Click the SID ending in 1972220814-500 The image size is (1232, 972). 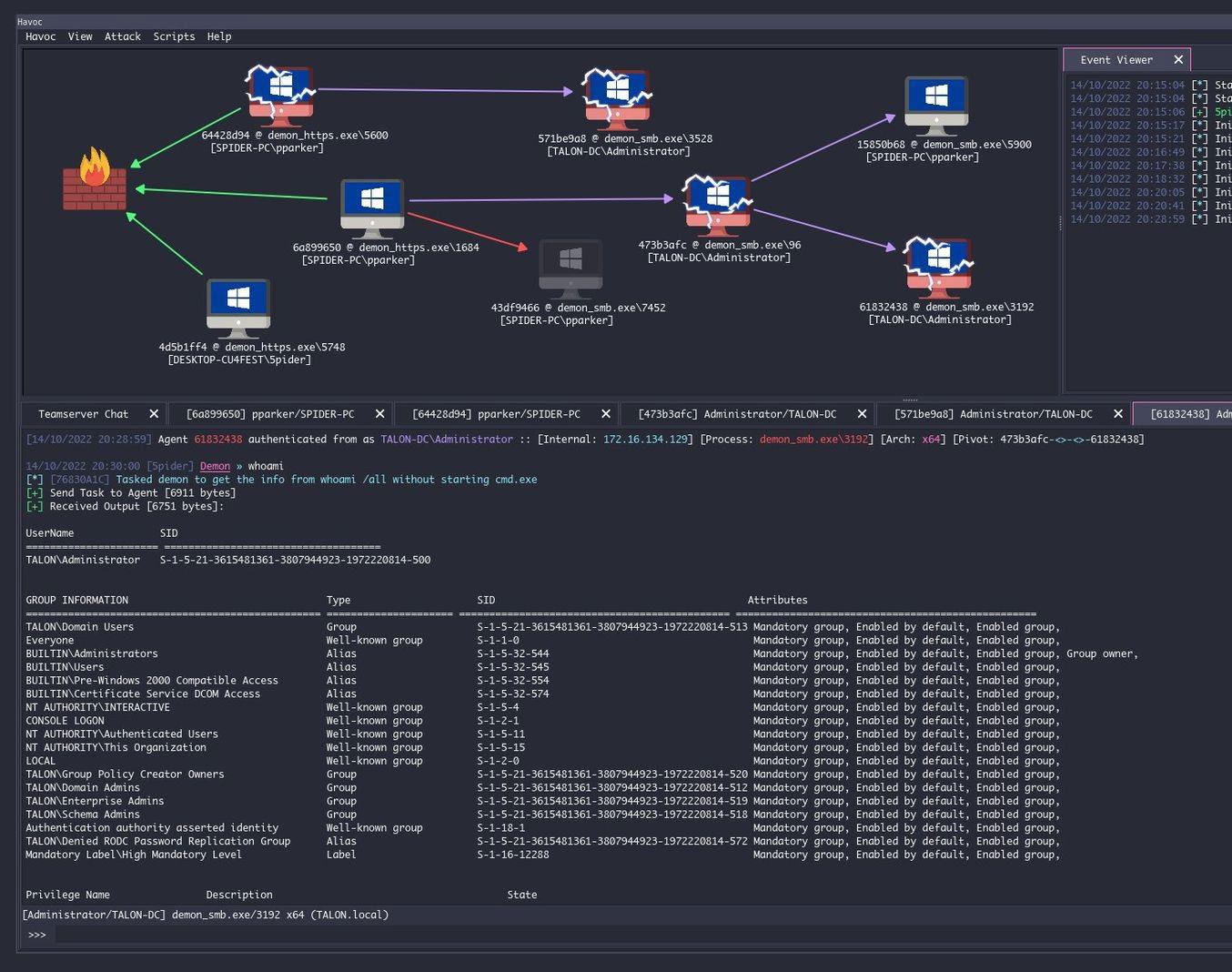[296, 561]
